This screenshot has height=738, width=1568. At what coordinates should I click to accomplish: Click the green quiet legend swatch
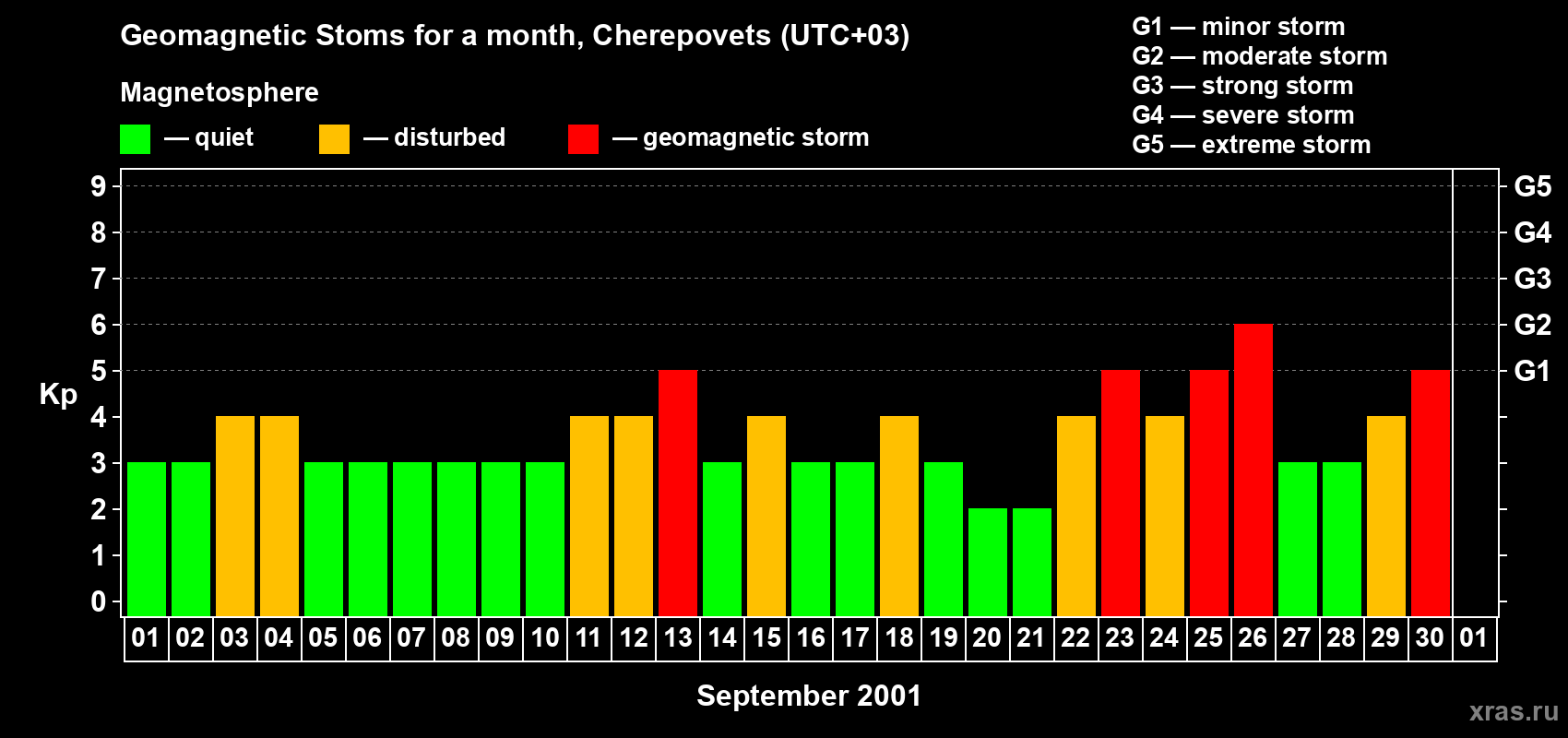pos(135,139)
